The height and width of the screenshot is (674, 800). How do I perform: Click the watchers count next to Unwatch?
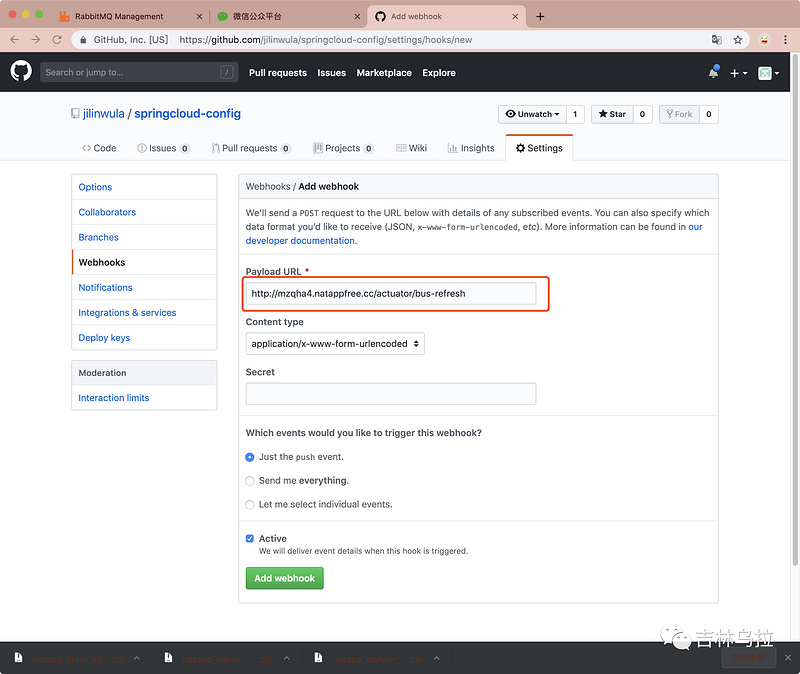575,114
